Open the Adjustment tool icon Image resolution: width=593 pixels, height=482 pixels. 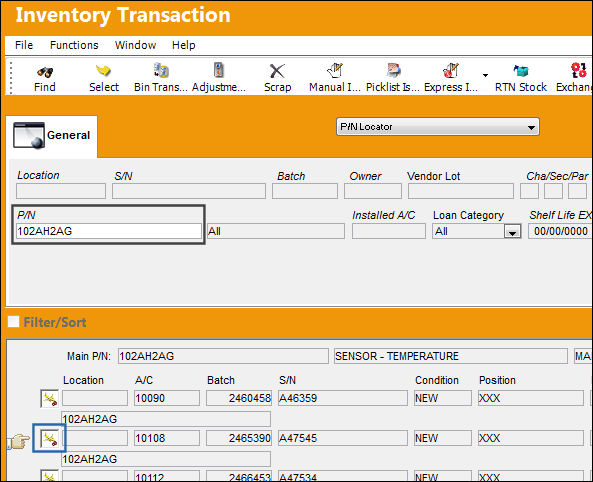pyautogui.click(x=219, y=71)
